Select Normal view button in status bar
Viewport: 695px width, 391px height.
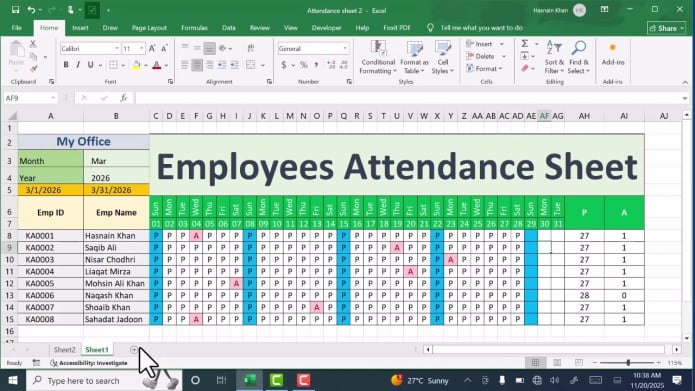(535, 363)
